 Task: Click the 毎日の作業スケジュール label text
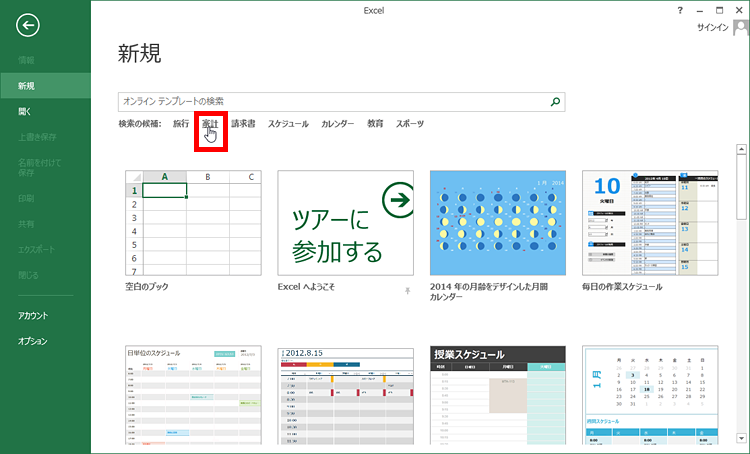click(622, 287)
